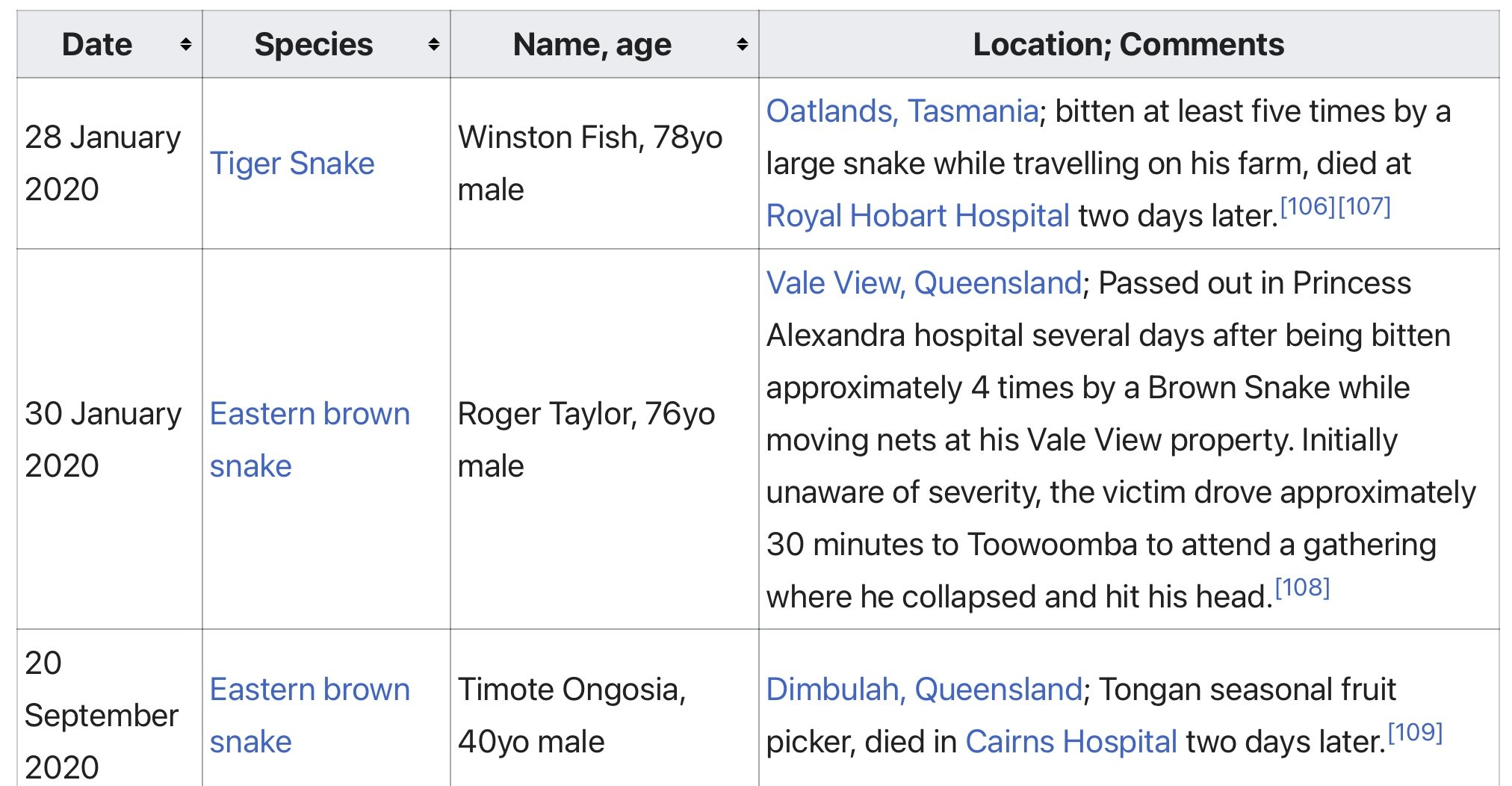The image size is (1512, 786).
Task: Open citation reference 107
Action: [x=1364, y=206]
